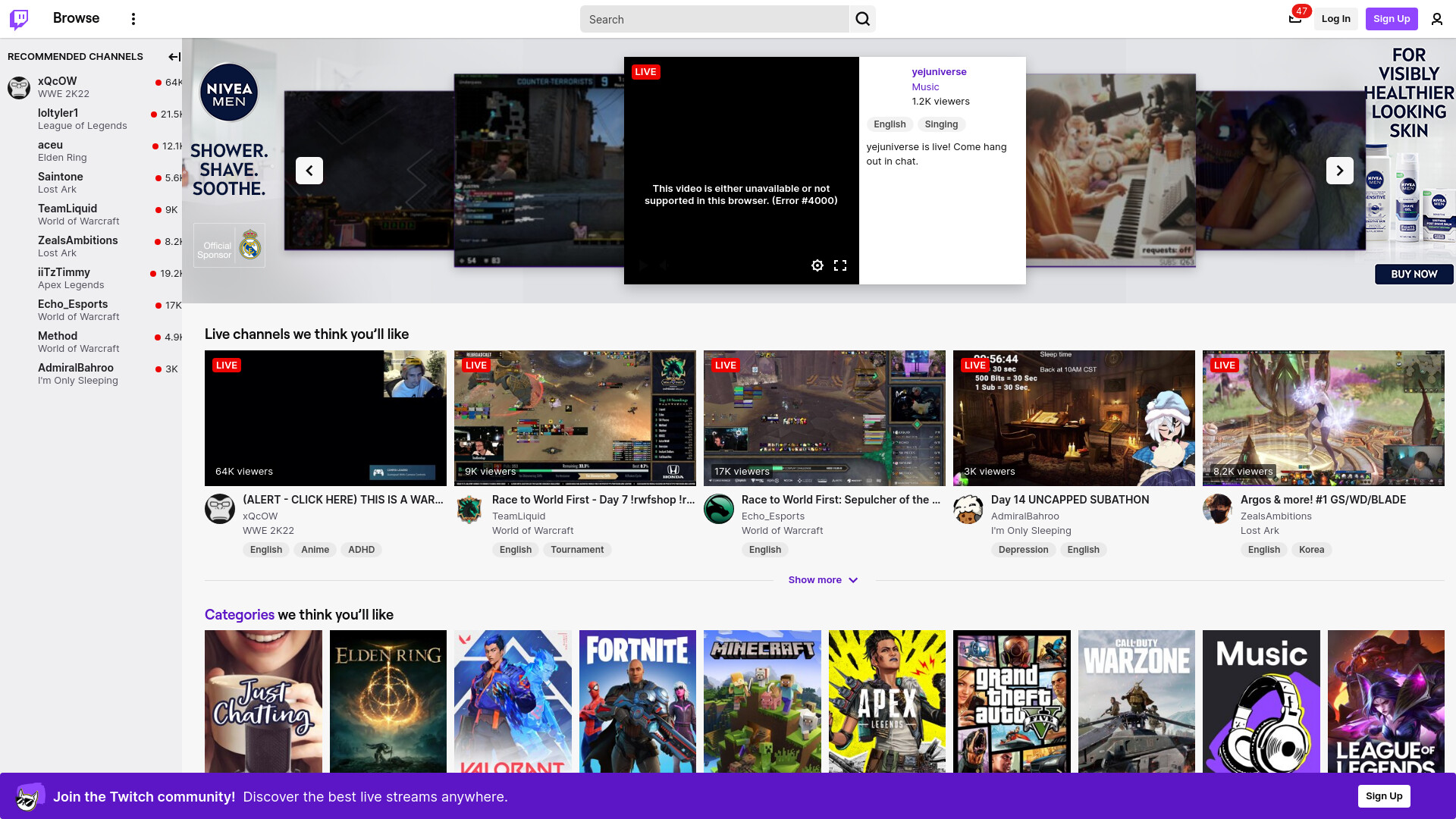The height and width of the screenshot is (819, 1456).
Task: Open Echo_Esports in recommended channels
Action: pyautogui.click(x=91, y=310)
